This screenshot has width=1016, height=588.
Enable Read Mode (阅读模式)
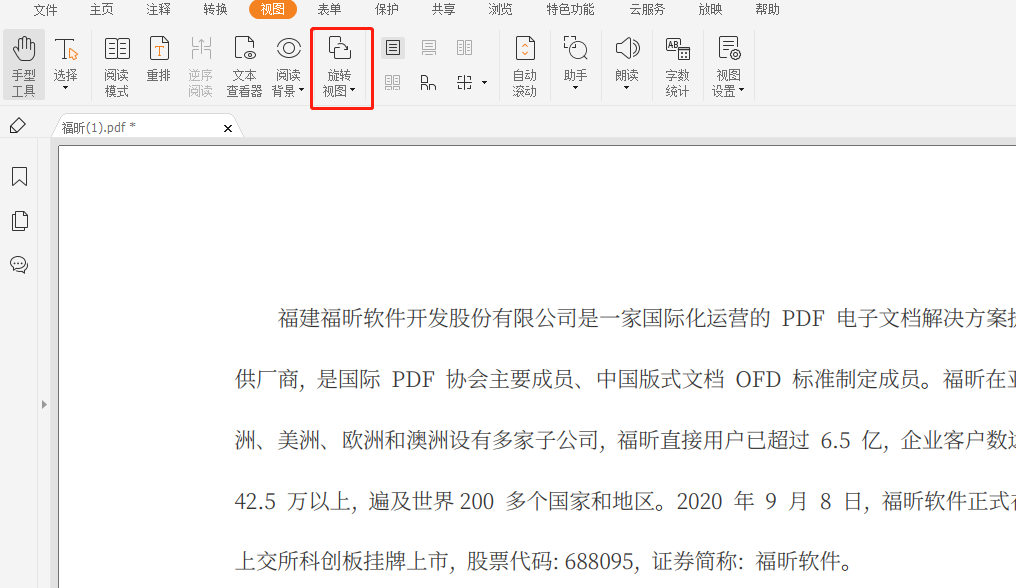coord(116,62)
